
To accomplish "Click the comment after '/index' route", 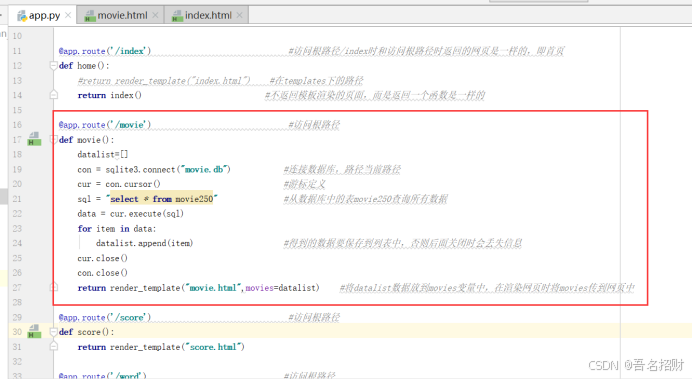I will click(x=426, y=51).
